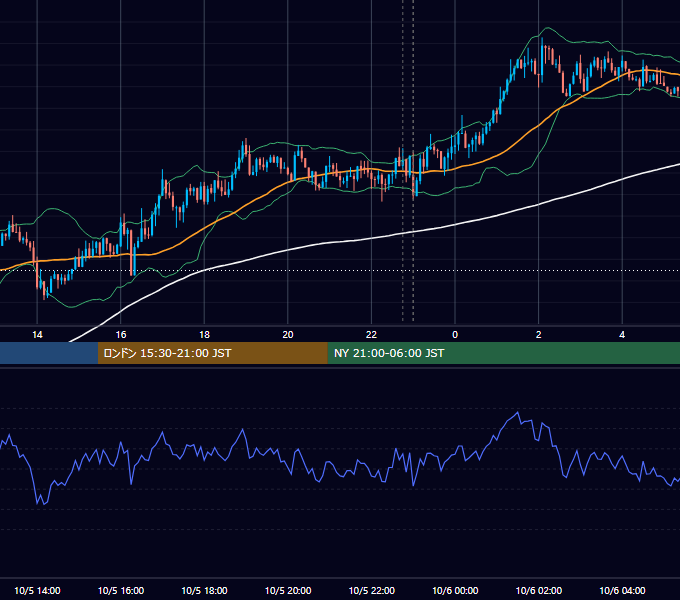
Task: Click the NY 21:00-06:00 JST session bar
Action: coord(503,353)
